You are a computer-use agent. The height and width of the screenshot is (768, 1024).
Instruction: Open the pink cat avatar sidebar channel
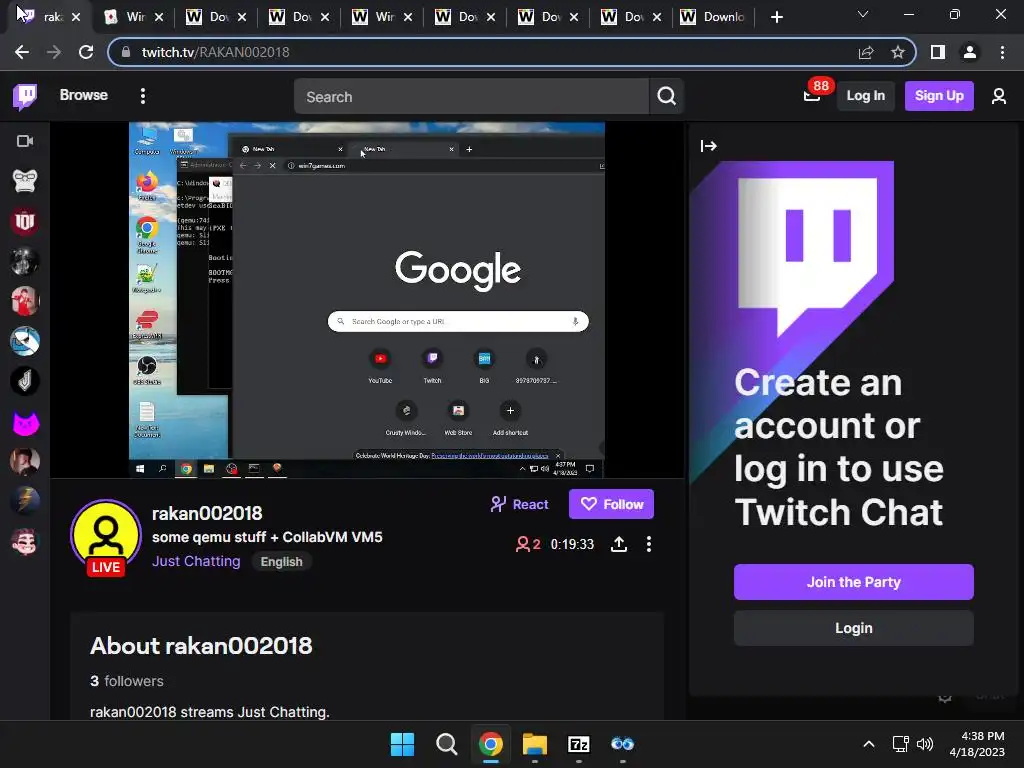(25, 422)
